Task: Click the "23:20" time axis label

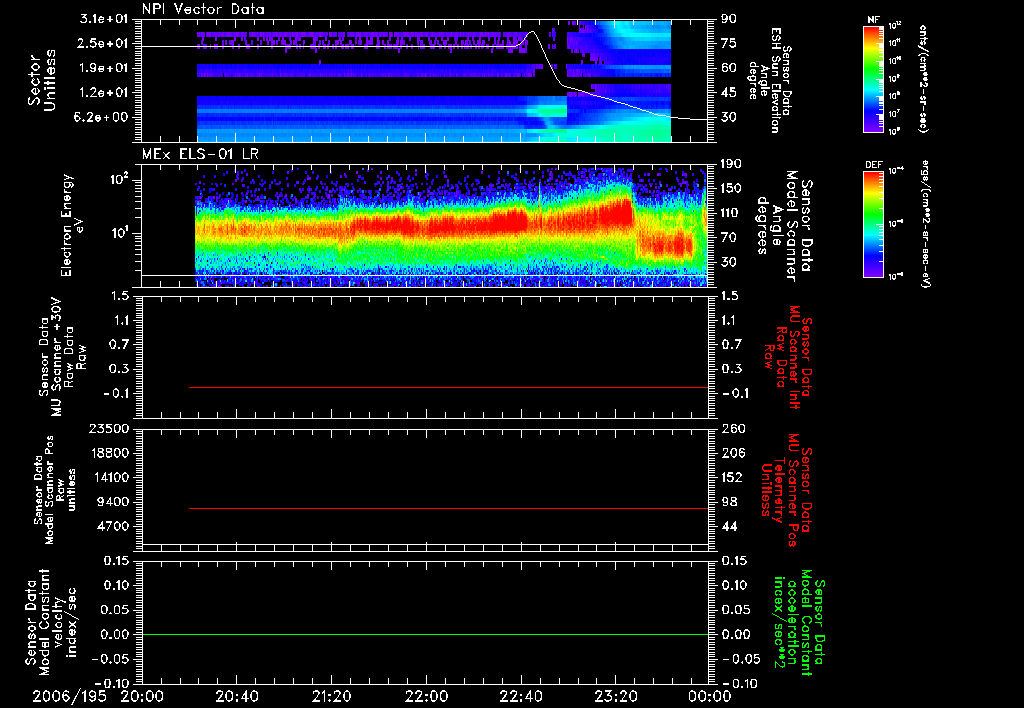Action: 616,697
